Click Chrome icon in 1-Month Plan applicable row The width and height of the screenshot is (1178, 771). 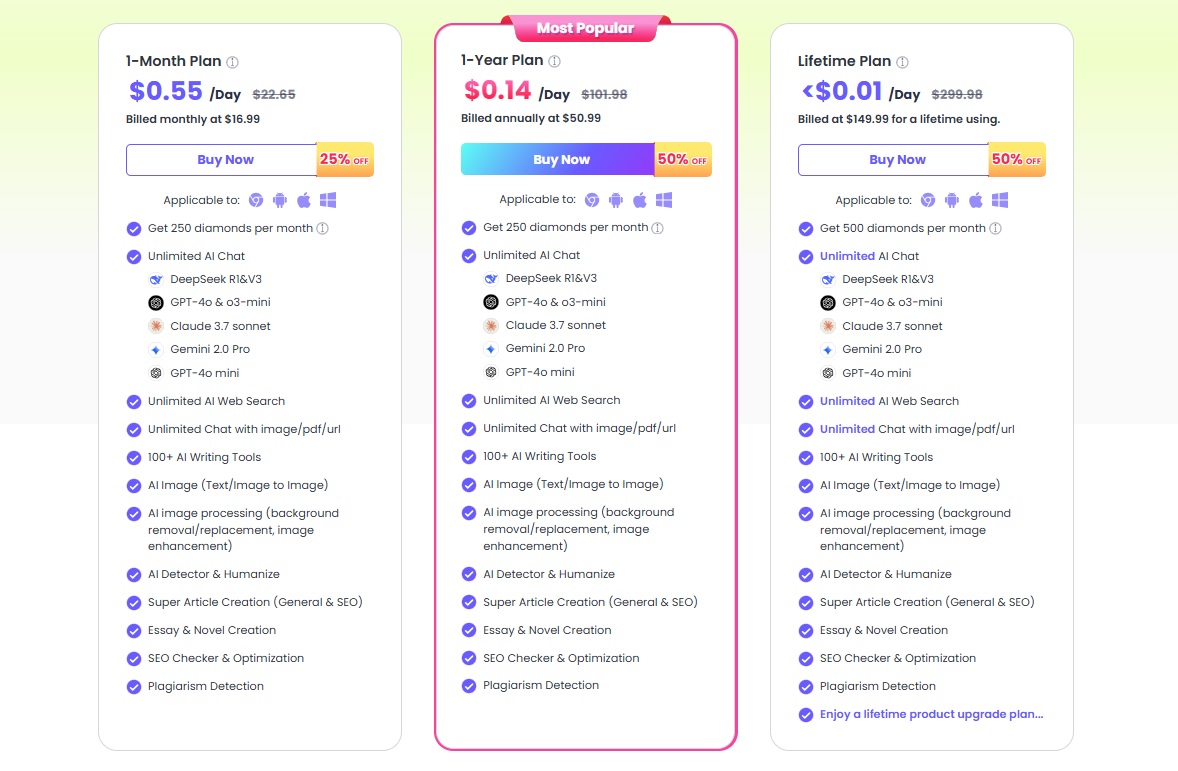256,200
